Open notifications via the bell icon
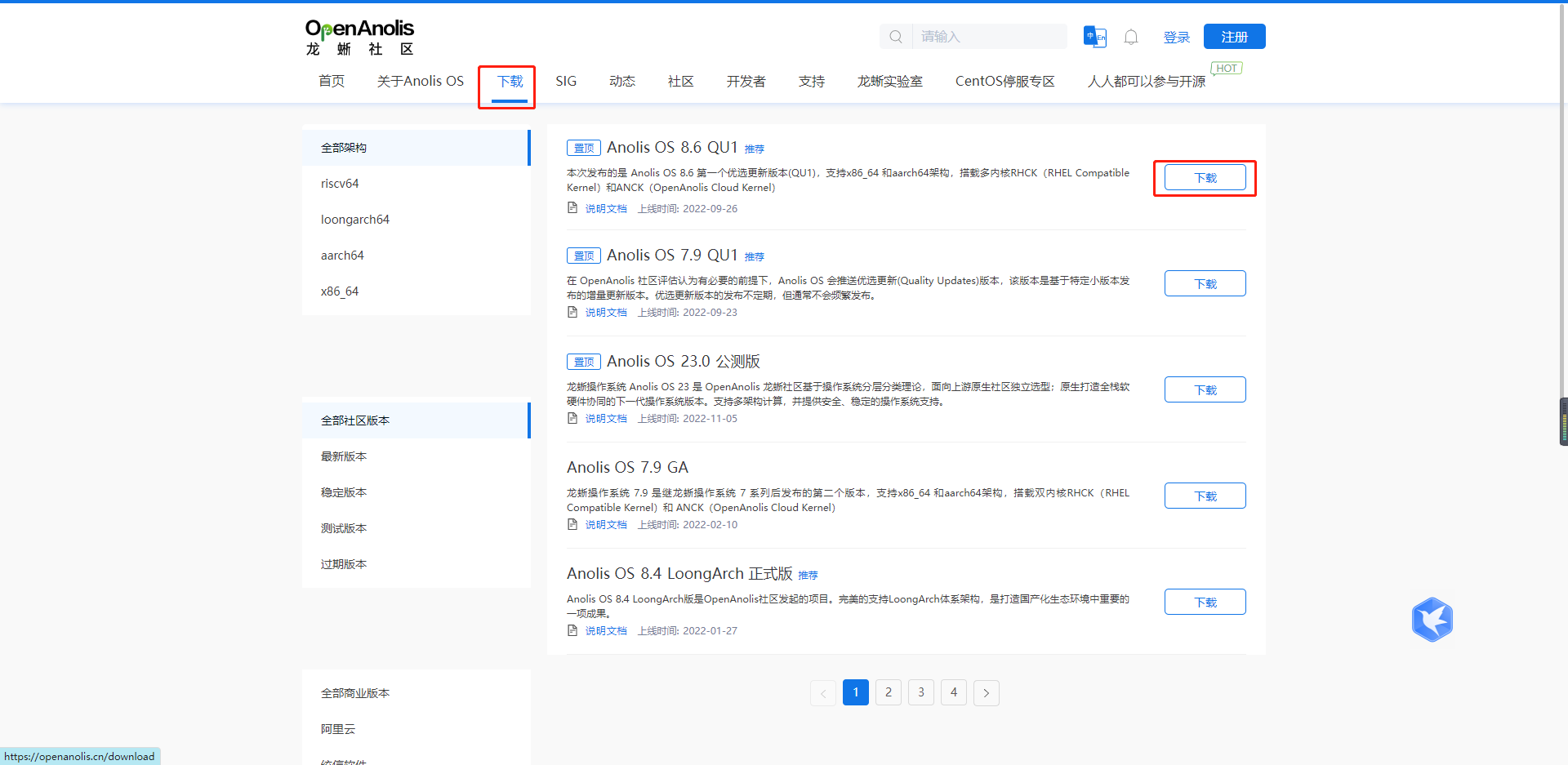Screen dimensions: 1568x765 (x=1130, y=36)
